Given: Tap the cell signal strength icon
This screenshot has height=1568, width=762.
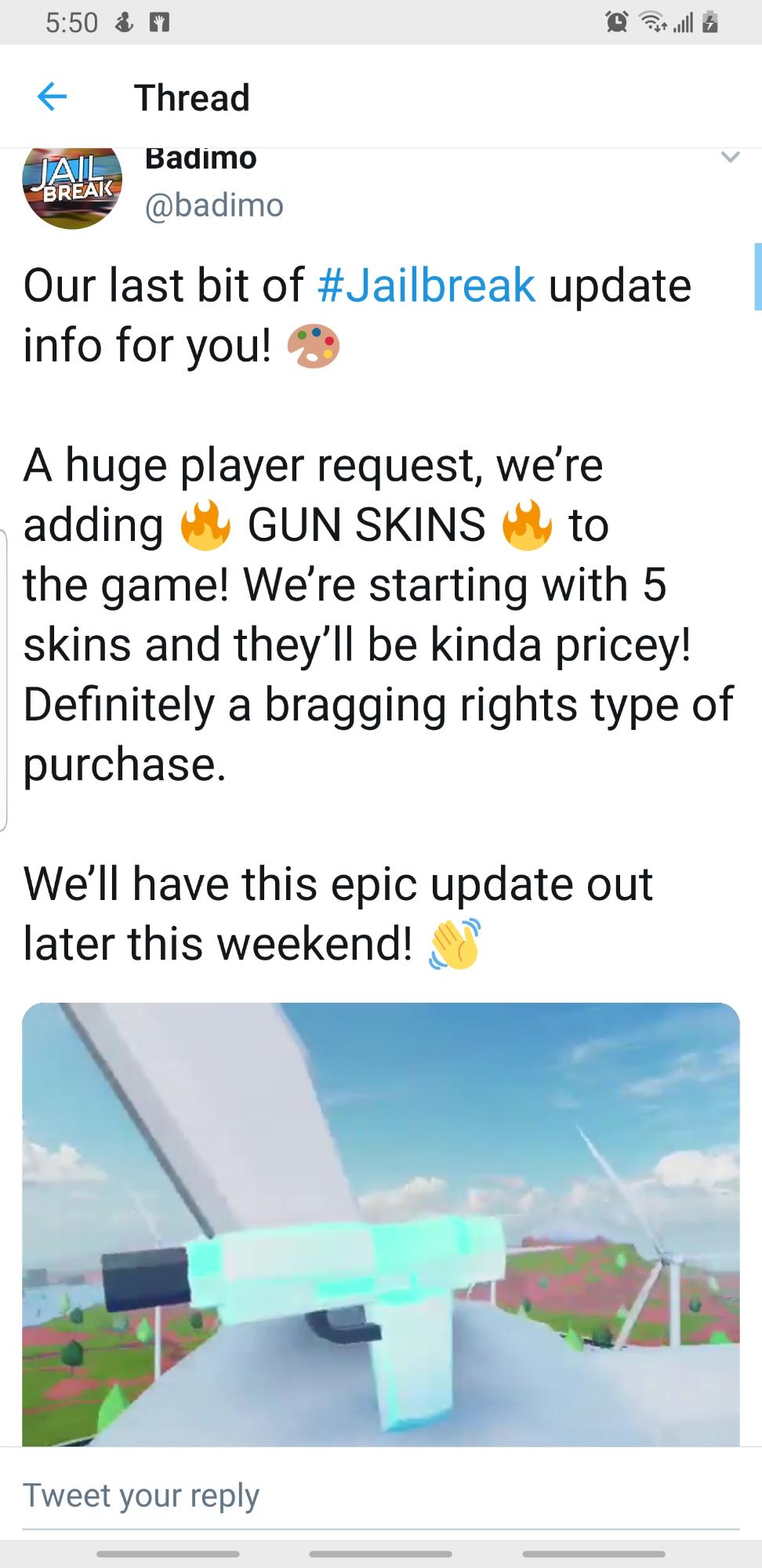Looking at the screenshot, I should (x=683, y=24).
